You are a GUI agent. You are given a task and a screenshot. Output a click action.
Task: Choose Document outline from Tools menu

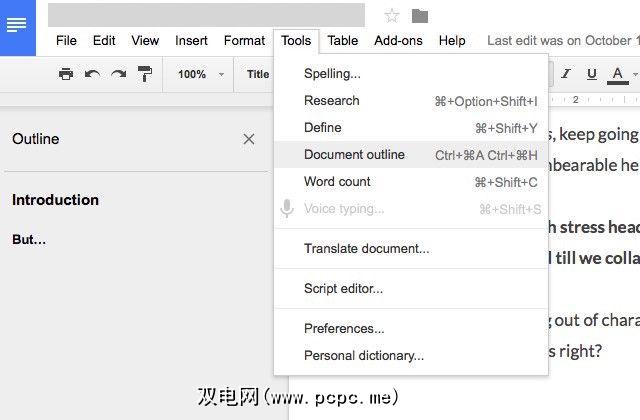(355, 155)
